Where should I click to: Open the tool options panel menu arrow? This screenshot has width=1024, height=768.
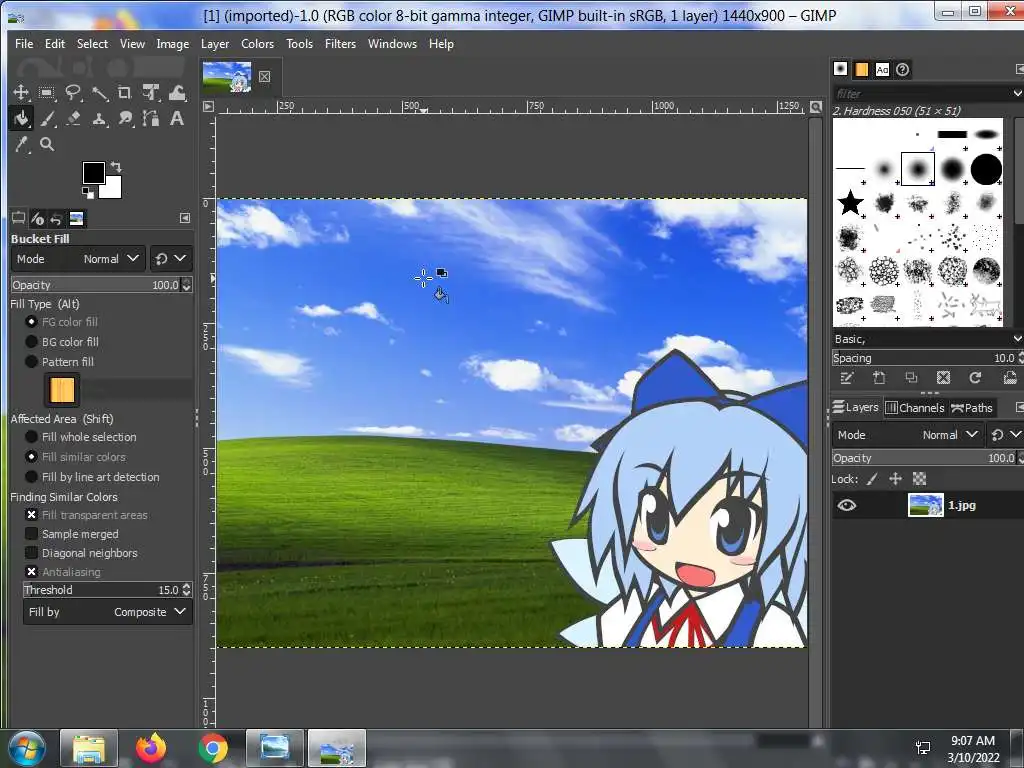pos(185,218)
